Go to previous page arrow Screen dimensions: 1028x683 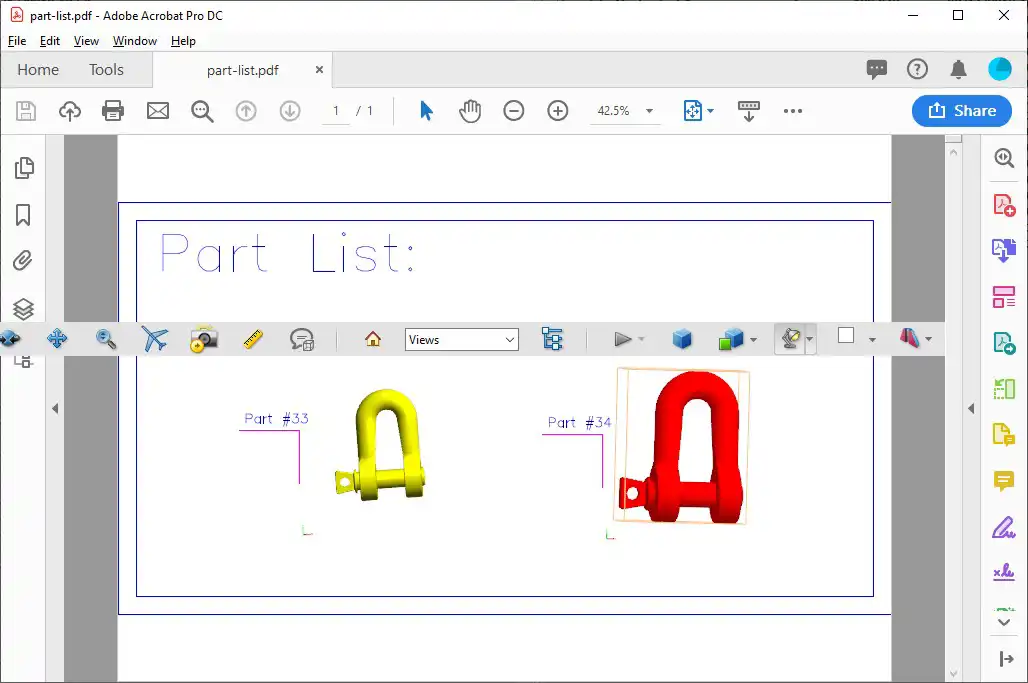(x=246, y=111)
